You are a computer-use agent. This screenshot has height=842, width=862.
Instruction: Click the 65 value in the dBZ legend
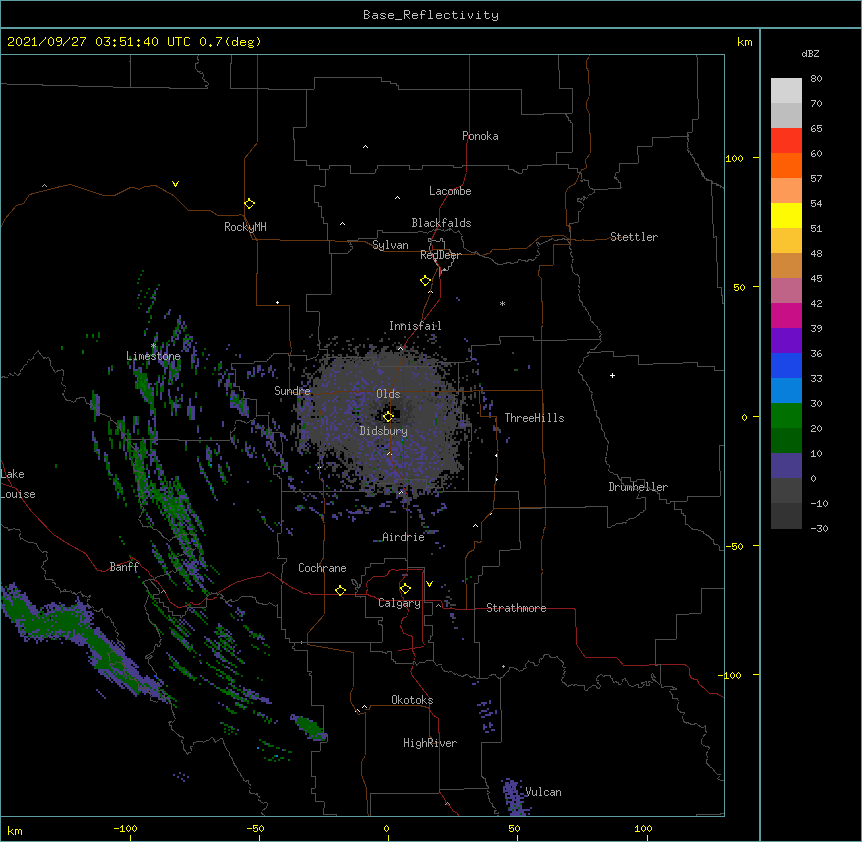coord(816,129)
